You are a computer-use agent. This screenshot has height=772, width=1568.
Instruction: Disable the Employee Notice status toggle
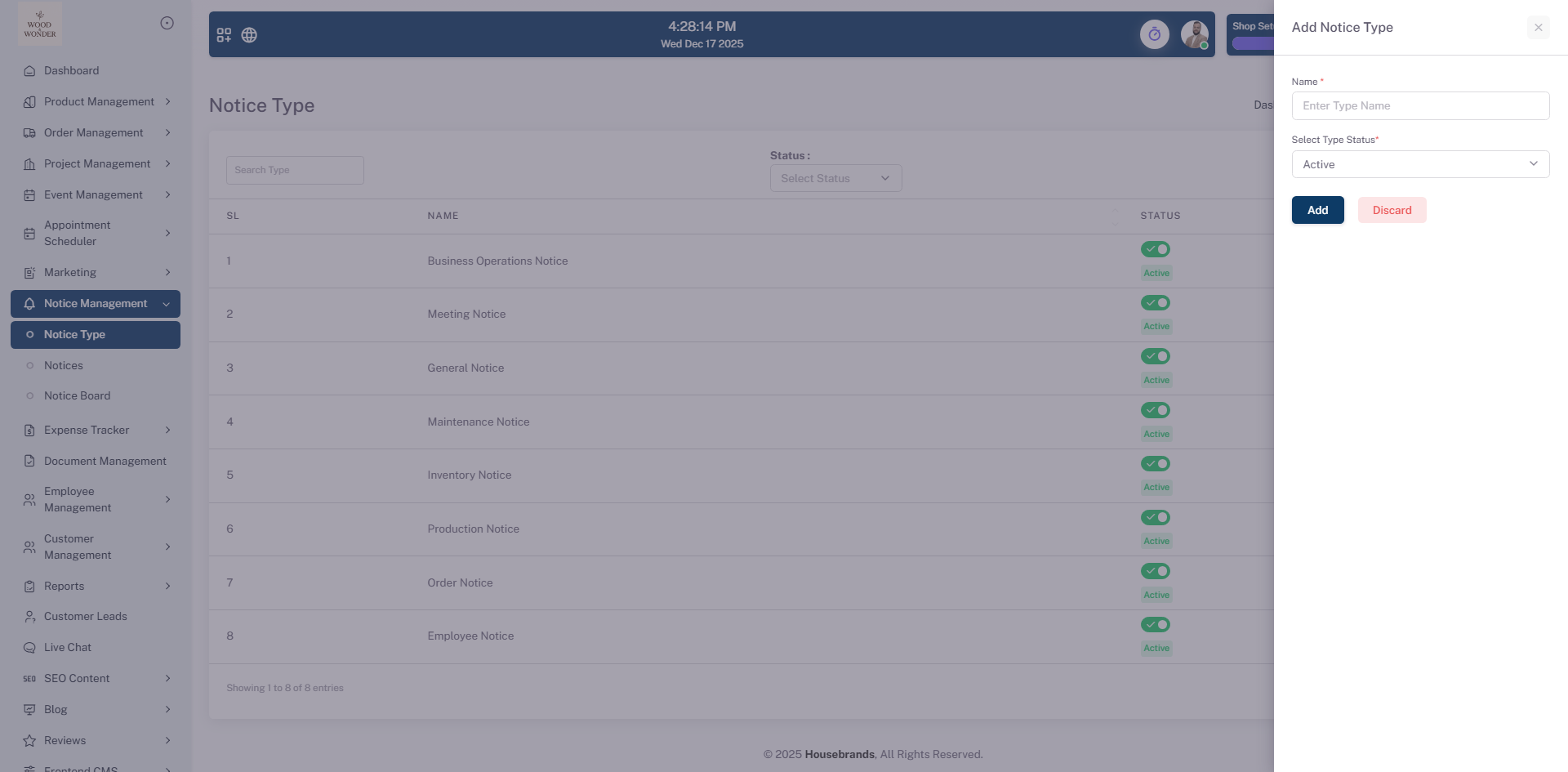(x=1156, y=625)
